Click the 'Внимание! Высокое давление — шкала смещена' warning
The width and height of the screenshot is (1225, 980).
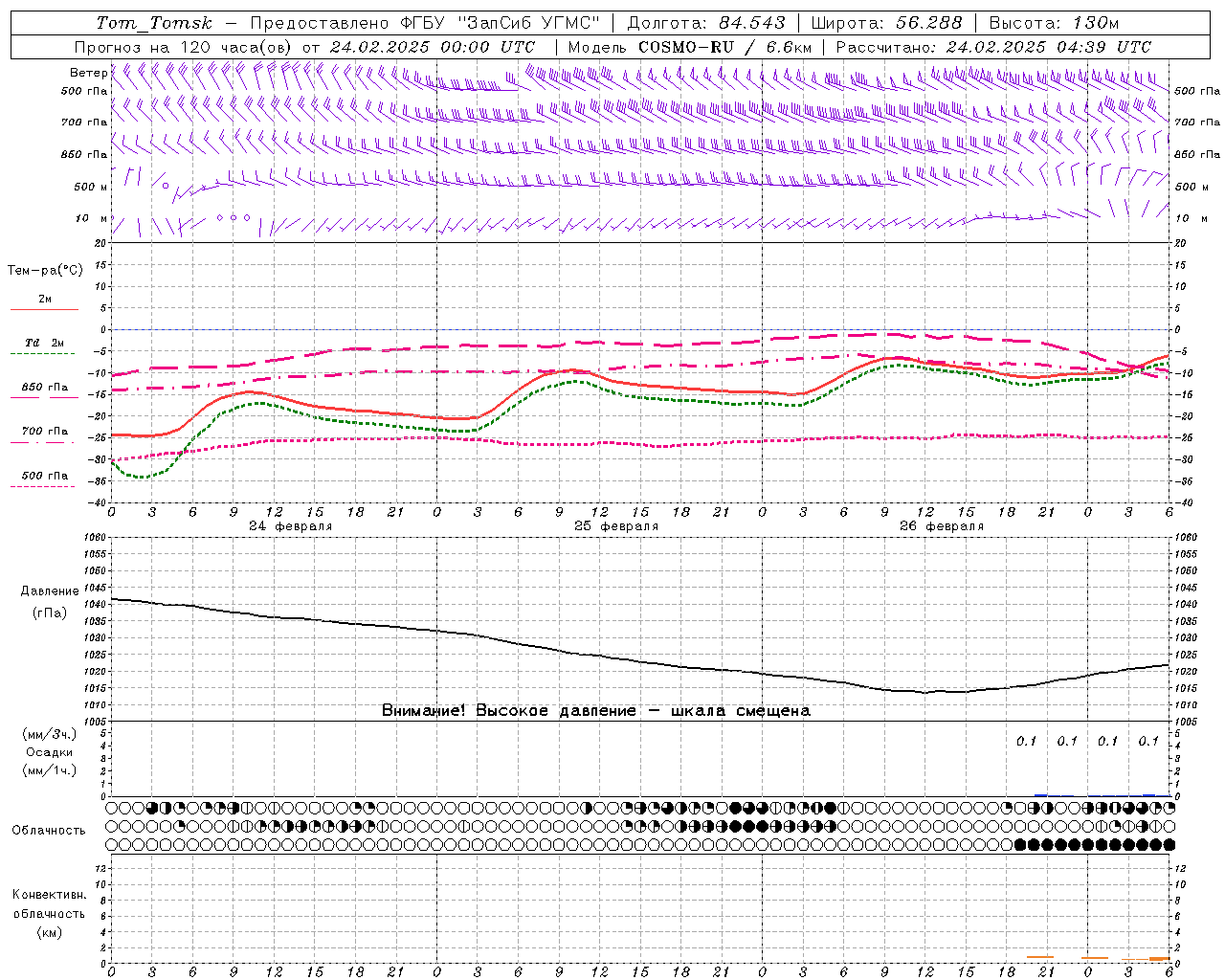point(596,710)
